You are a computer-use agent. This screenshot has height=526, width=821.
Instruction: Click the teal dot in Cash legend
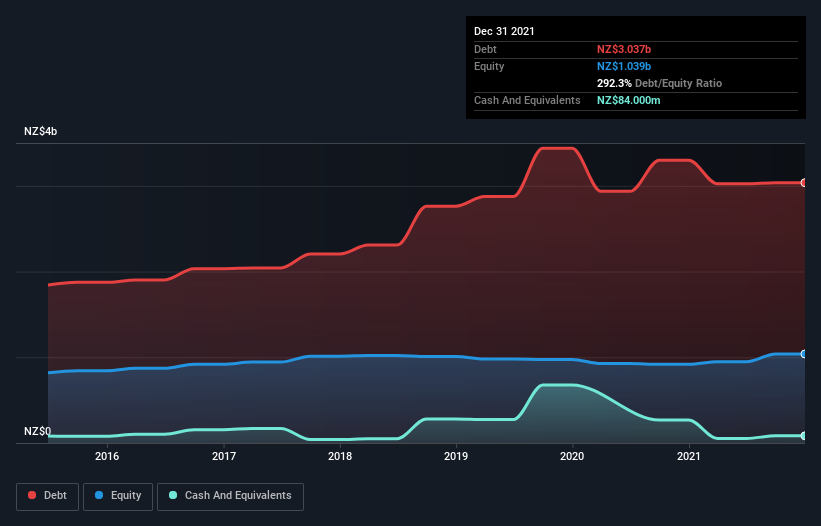pos(173,495)
